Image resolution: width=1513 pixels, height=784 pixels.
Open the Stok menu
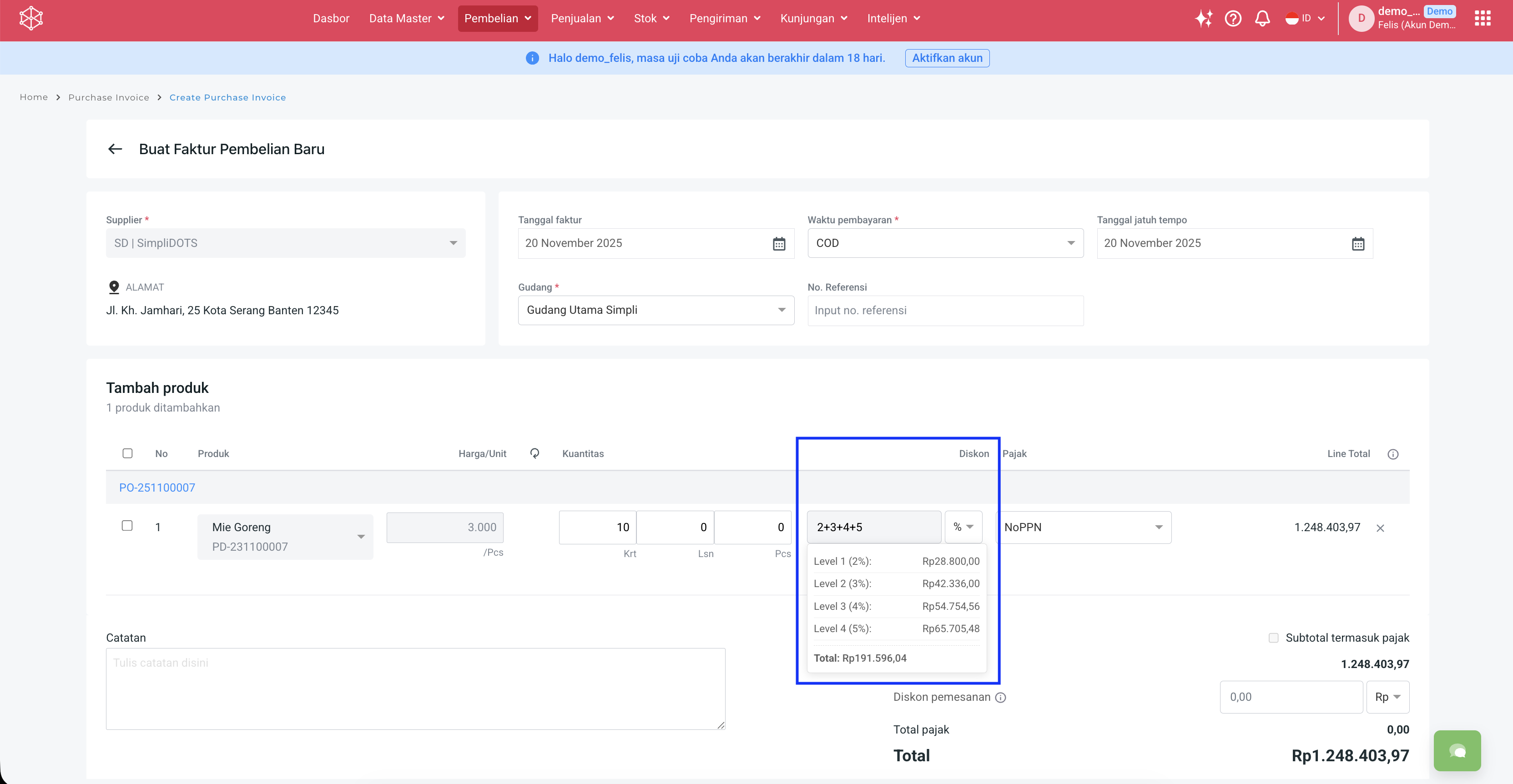point(651,19)
